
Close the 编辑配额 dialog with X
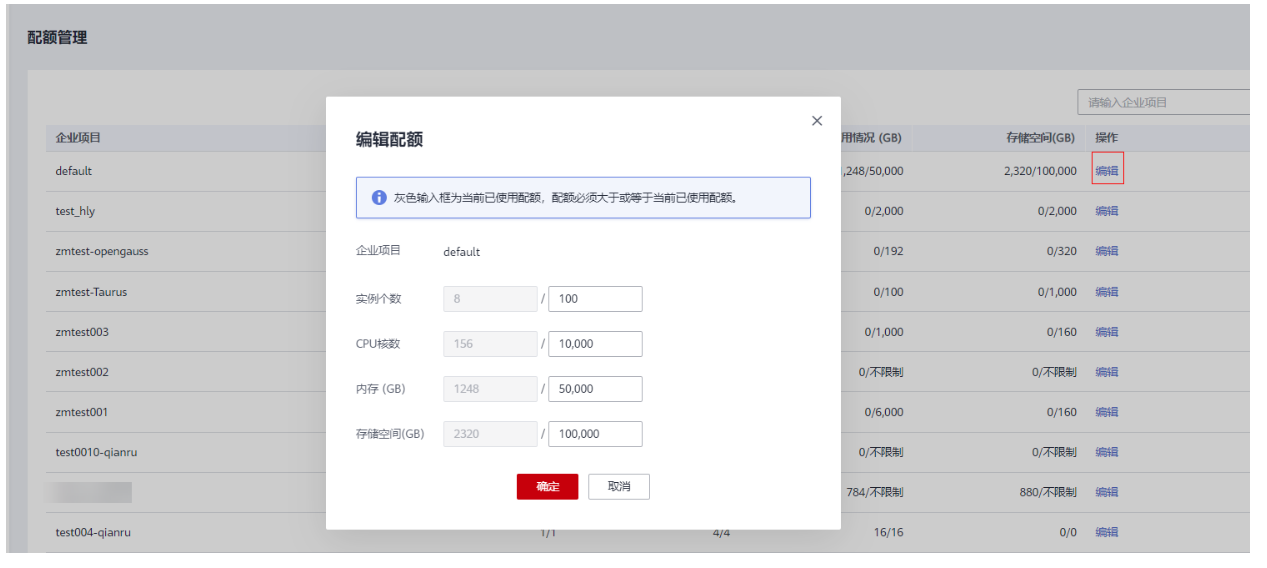coord(817,121)
